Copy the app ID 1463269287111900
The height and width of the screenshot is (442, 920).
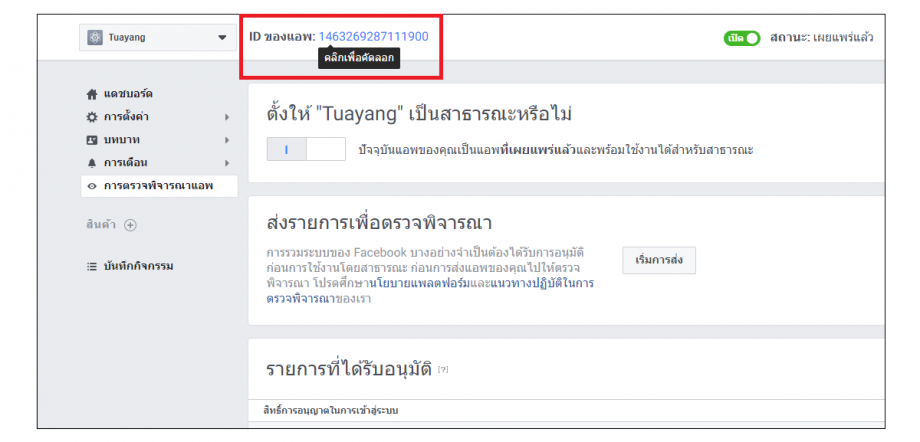tap(373, 36)
